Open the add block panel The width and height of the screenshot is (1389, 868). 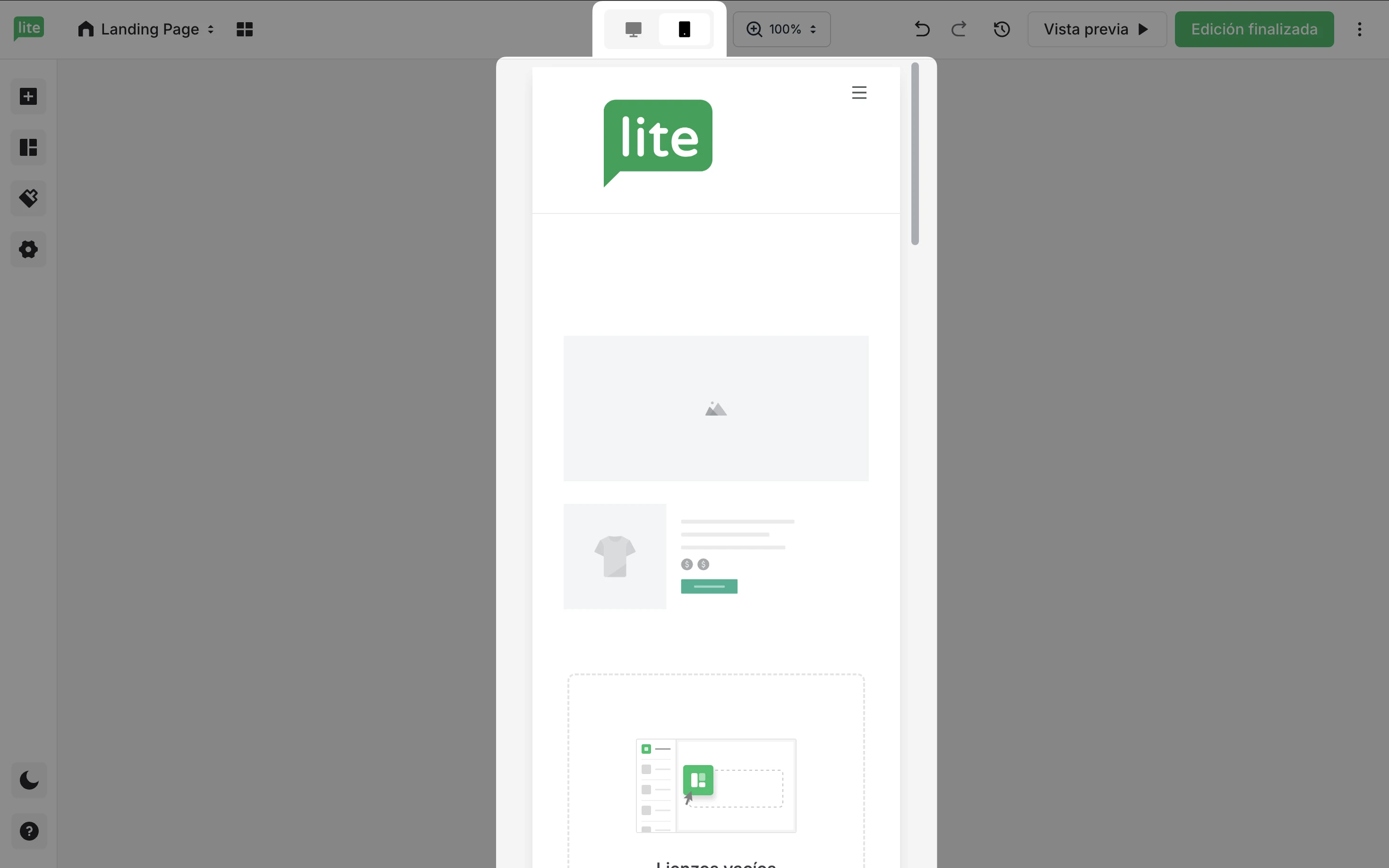(x=28, y=96)
